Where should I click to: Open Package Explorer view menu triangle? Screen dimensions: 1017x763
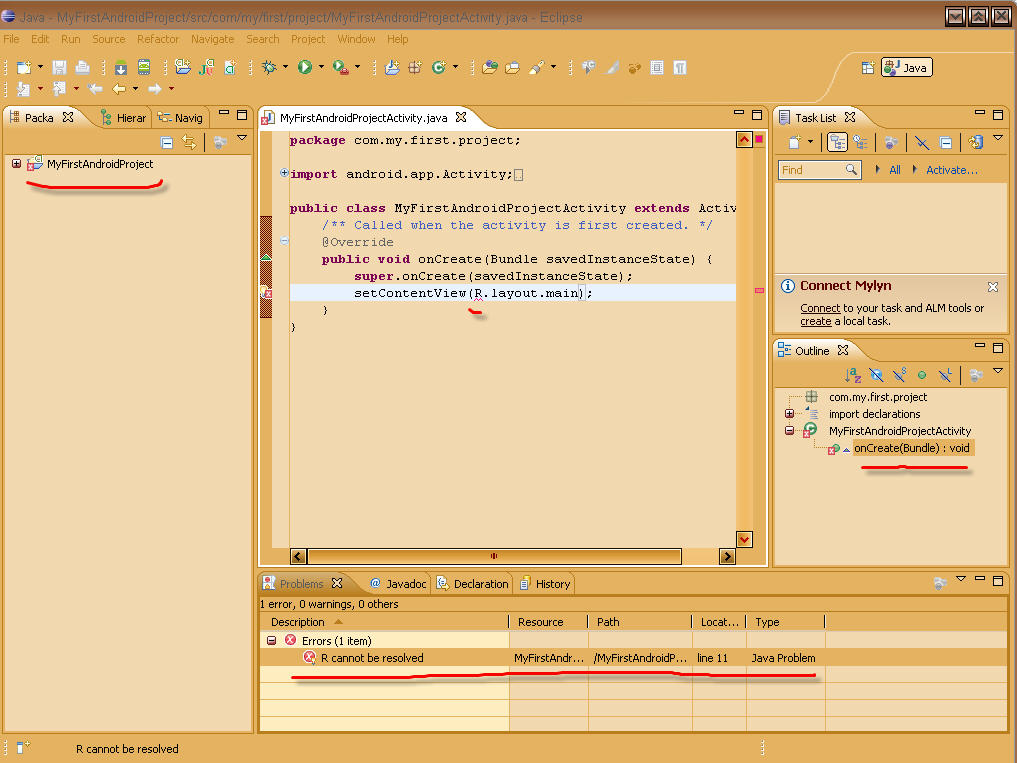coord(242,138)
